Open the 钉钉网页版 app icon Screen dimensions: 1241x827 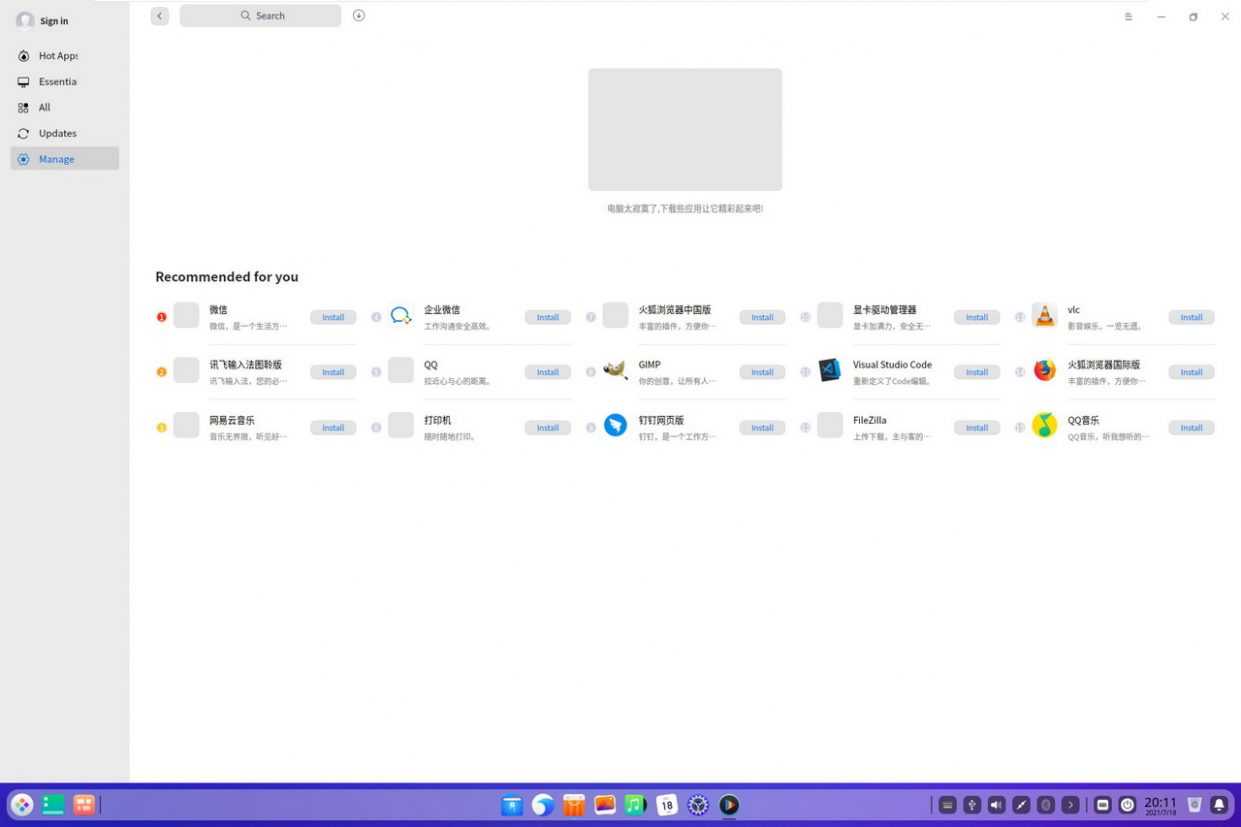tap(615, 426)
